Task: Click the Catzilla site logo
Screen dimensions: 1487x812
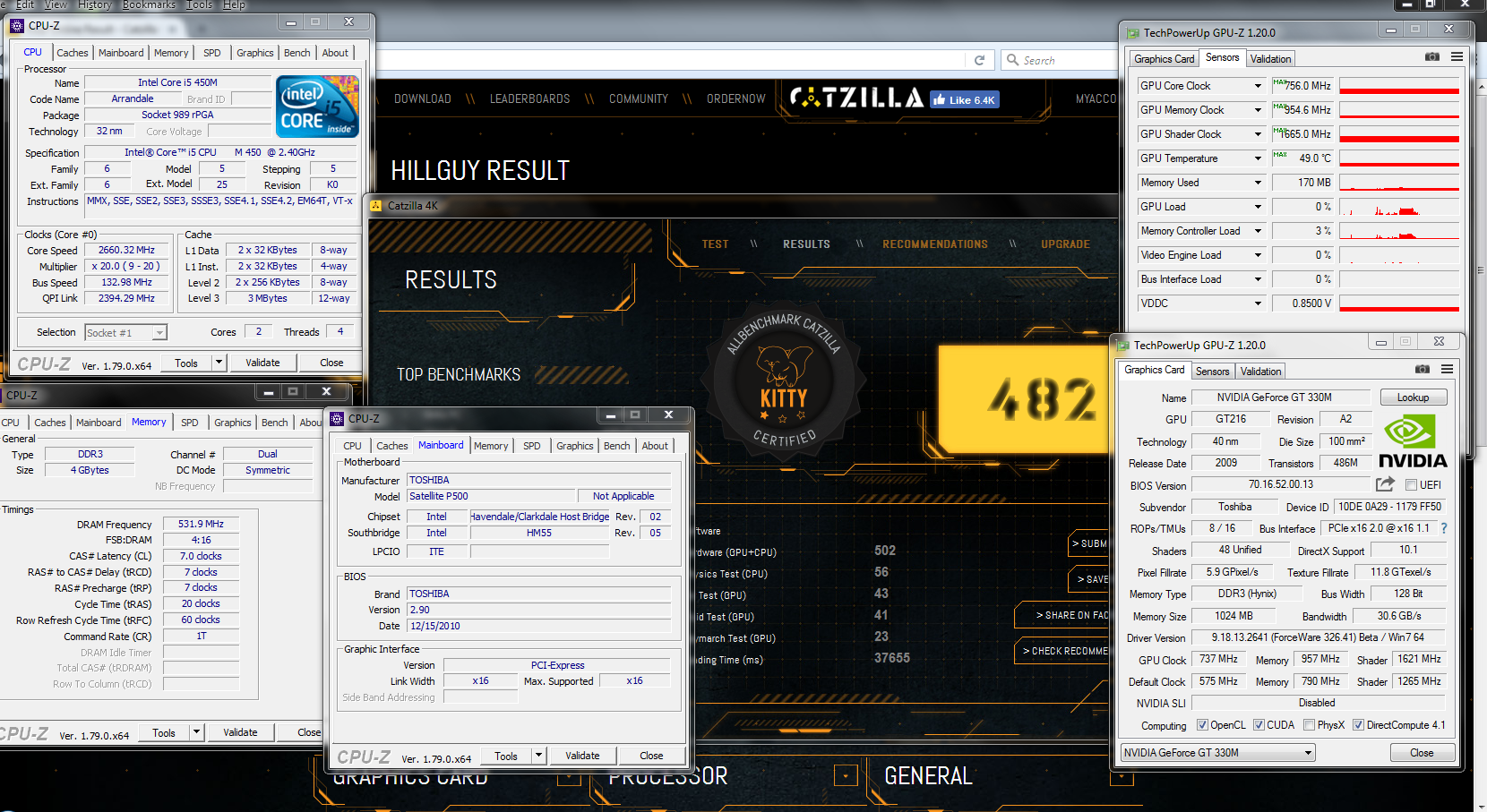Action: 856,97
